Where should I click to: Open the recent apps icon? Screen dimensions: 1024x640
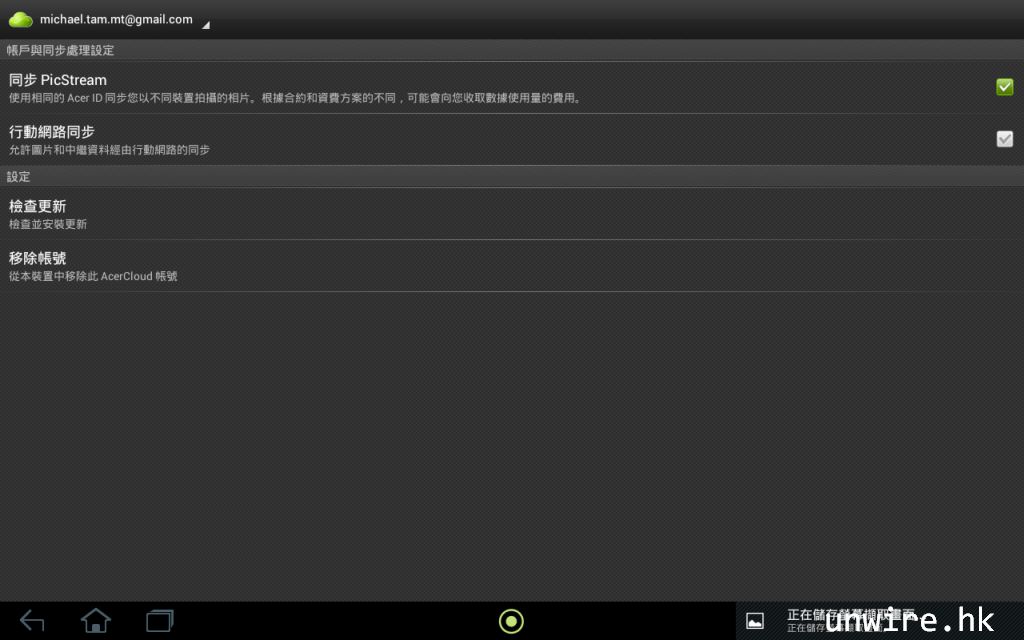pos(159,621)
